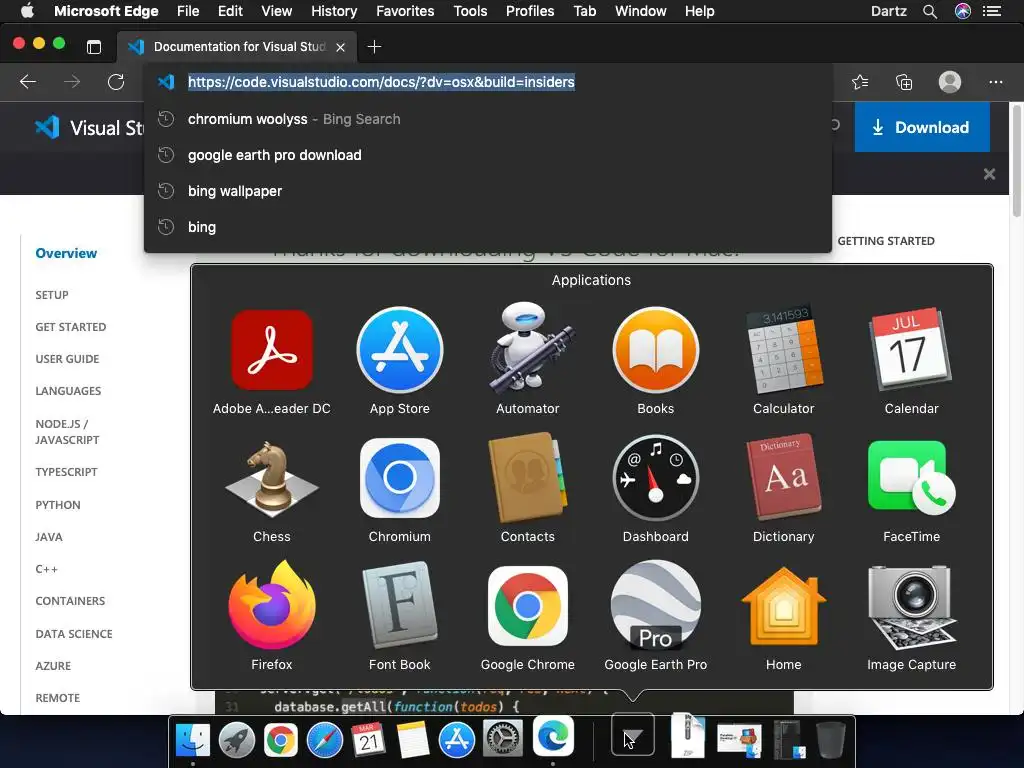Dismiss the banner with the X
The image size is (1024, 768).
click(x=989, y=174)
